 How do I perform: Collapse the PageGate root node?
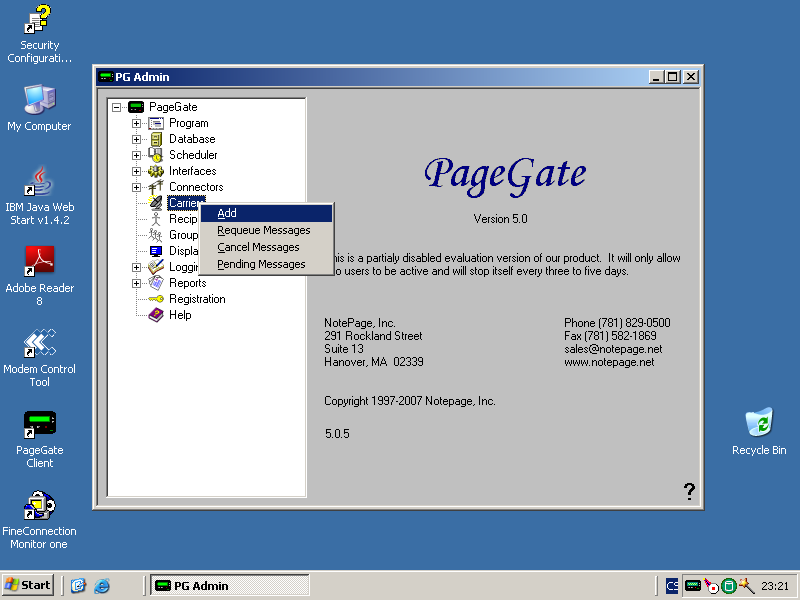point(117,107)
